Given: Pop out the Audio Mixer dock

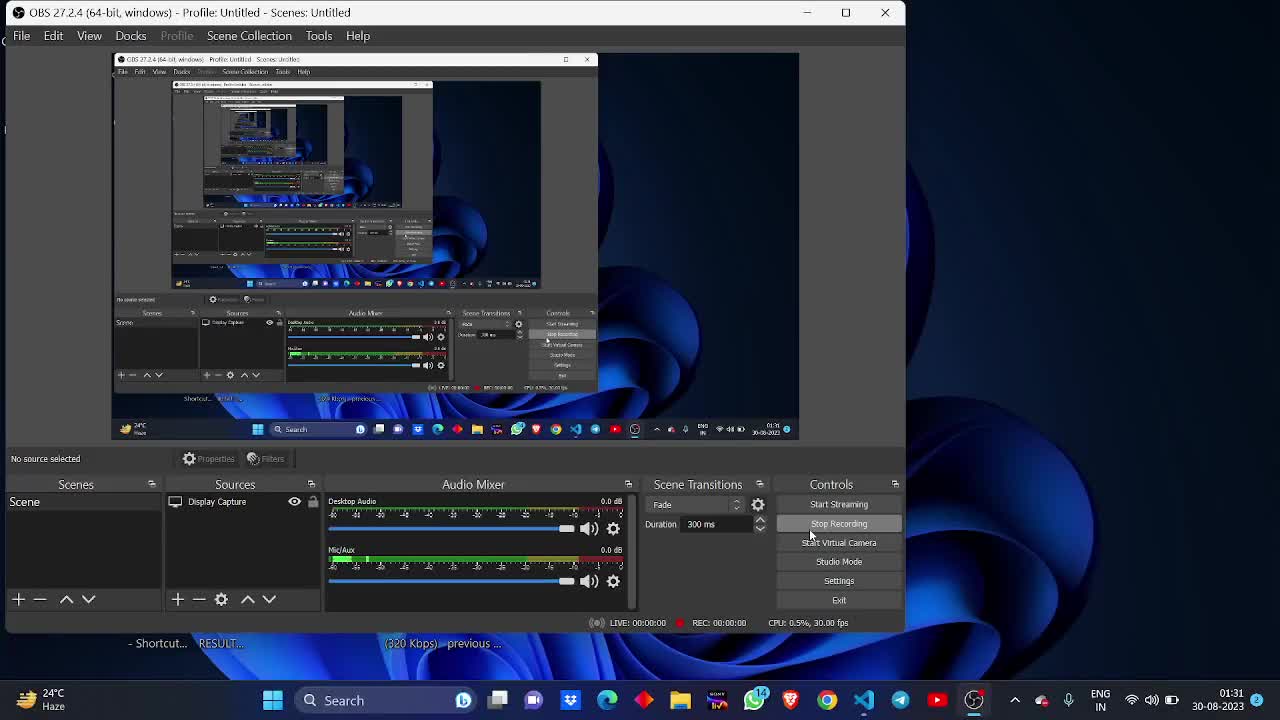Looking at the screenshot, I should (628, 485).
